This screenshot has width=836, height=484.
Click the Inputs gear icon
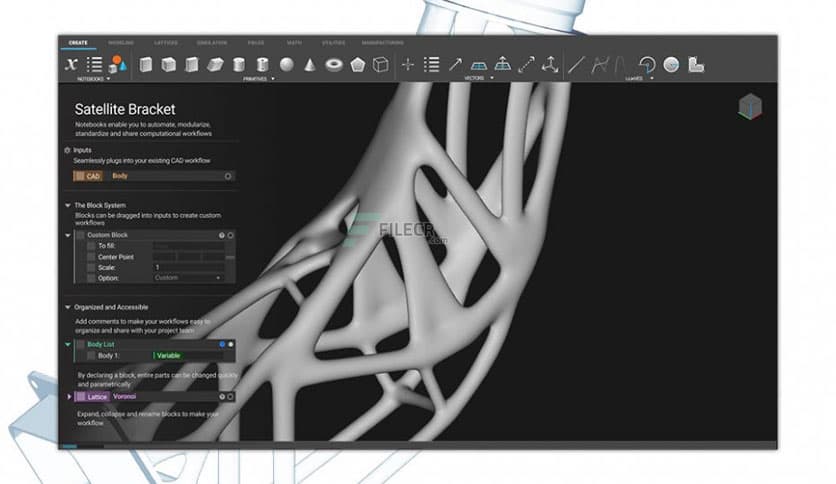(x=67, y=150)
